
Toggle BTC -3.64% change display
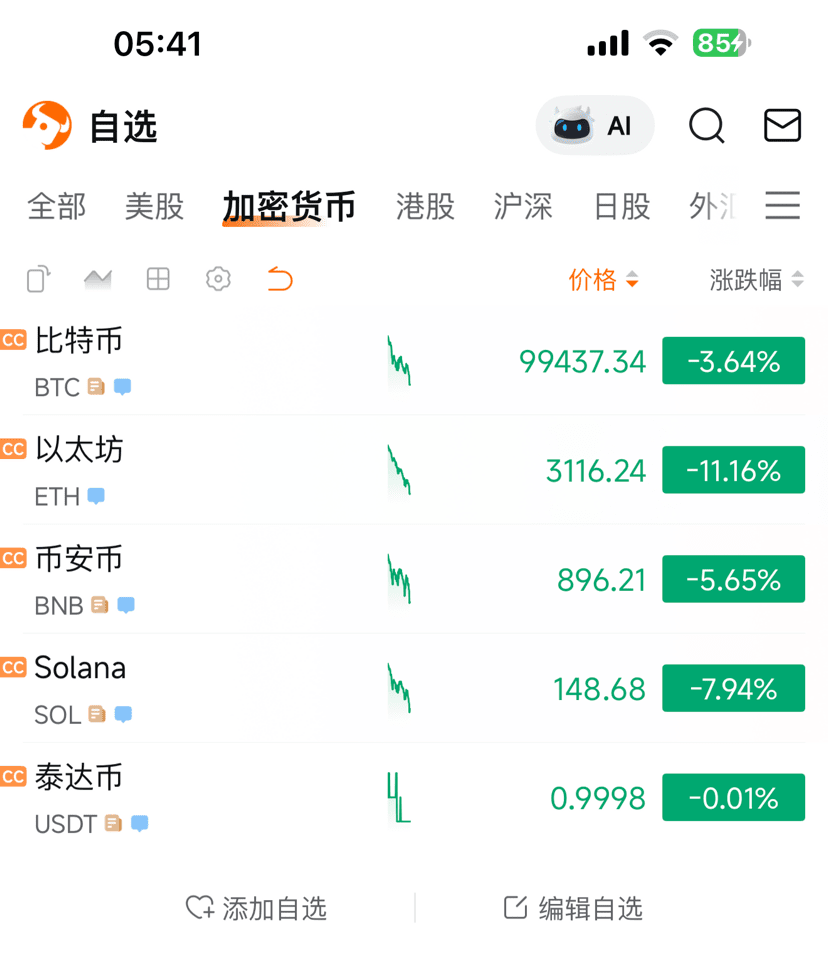pos(734,361)
